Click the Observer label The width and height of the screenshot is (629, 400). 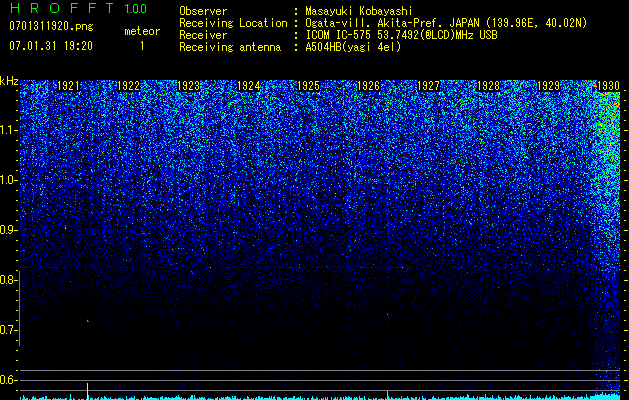(x=203, y=11)
